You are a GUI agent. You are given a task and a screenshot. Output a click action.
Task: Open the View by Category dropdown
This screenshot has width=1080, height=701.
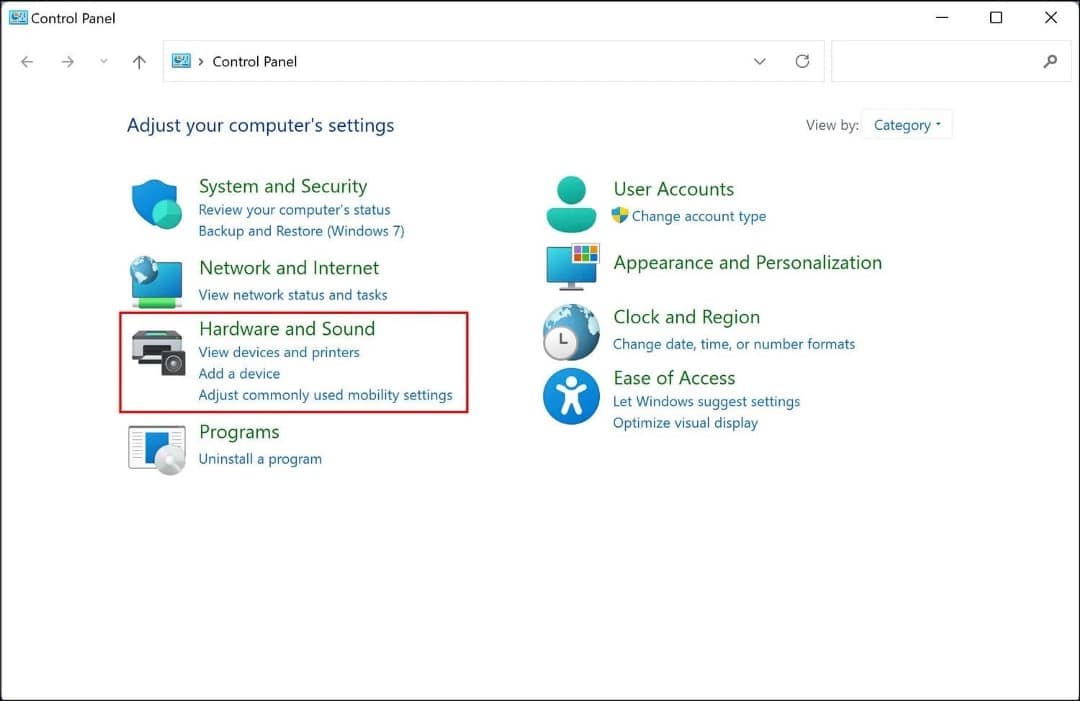pos(906,125)
